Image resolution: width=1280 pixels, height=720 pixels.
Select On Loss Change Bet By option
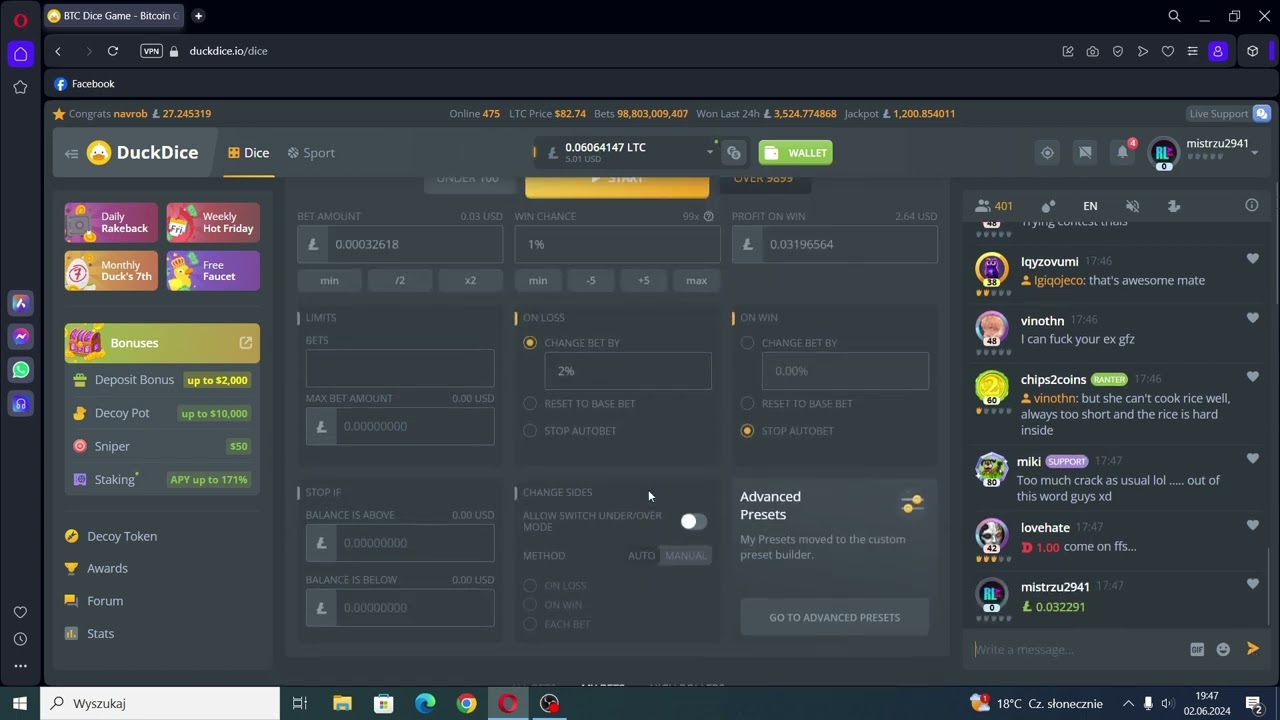click(x=530, y=343)
